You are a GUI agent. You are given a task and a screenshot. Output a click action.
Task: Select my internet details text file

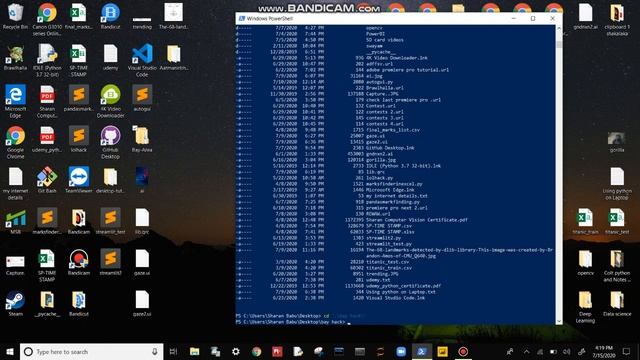tap(15, 183)
